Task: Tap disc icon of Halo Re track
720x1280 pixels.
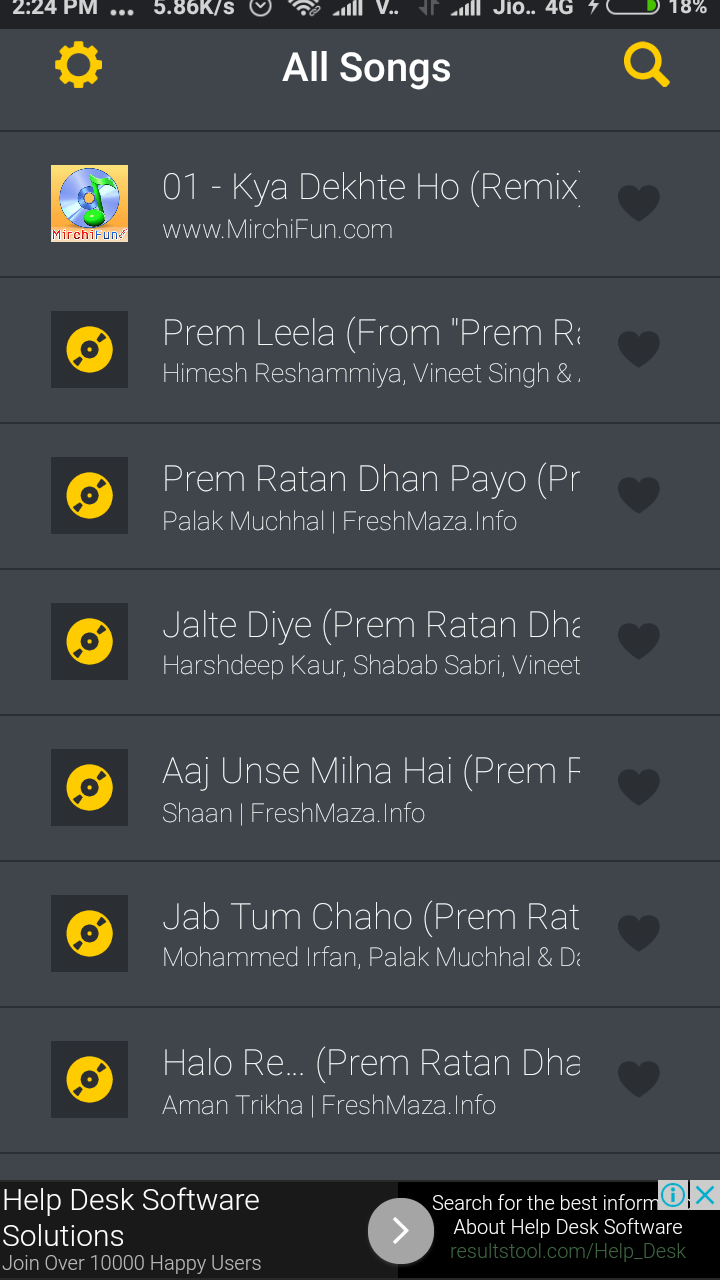Action: tap(89, 1079)
